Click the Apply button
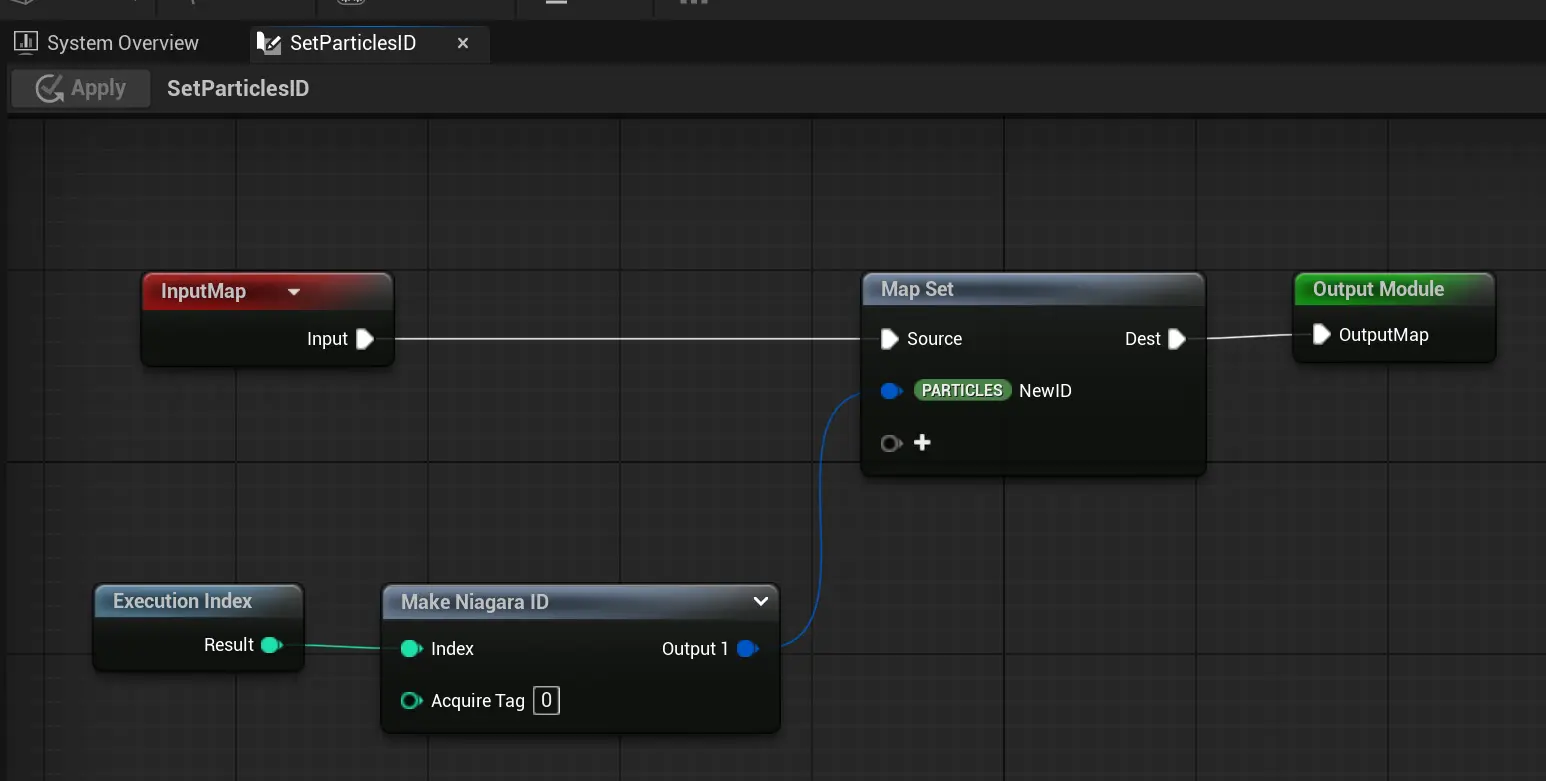Screen dimensions: 1546x781 [81, 89]
